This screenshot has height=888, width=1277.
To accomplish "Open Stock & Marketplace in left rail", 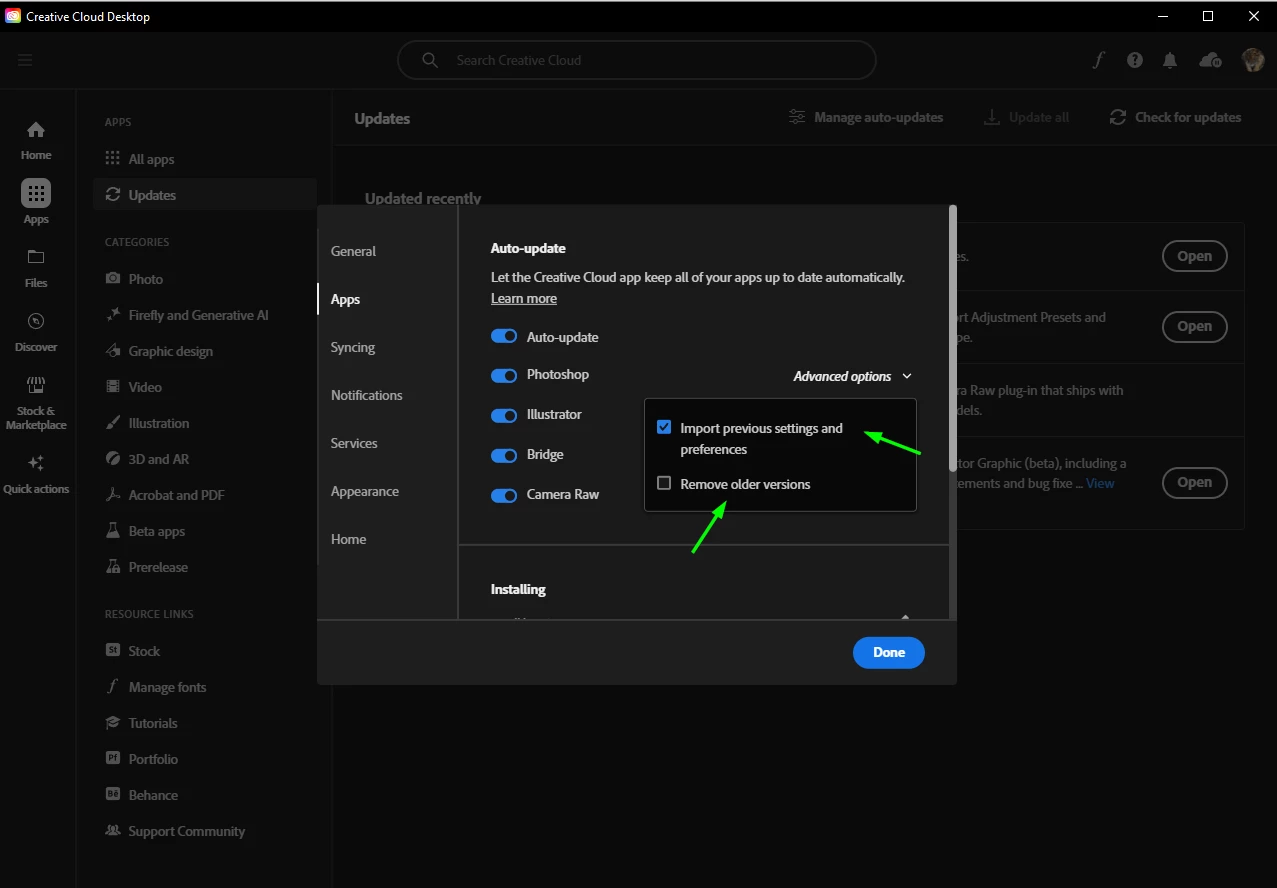I will point(36,403).
